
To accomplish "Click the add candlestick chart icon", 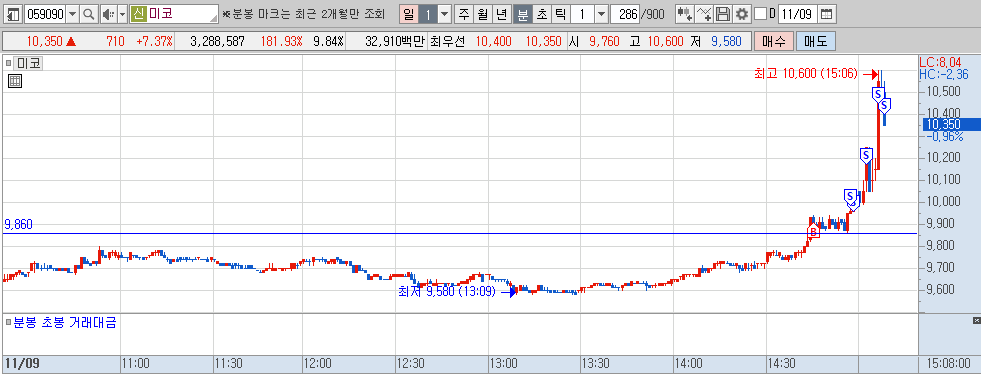I will (x=685, y=14).
